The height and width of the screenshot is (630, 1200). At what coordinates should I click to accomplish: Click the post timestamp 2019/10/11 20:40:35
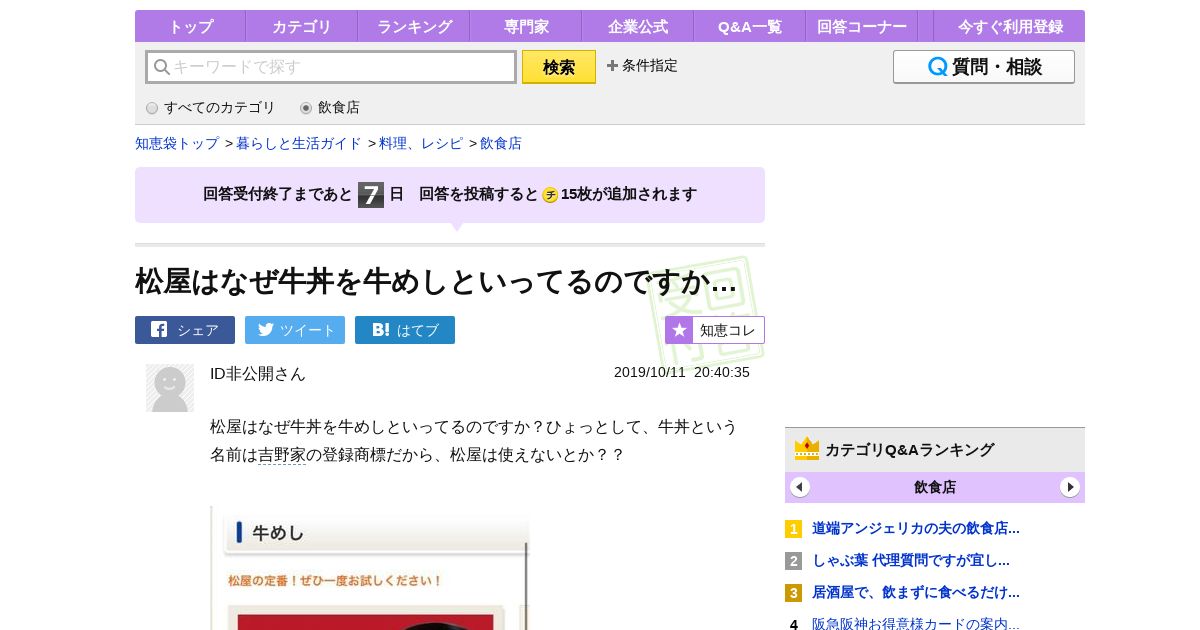coord(682,372)
